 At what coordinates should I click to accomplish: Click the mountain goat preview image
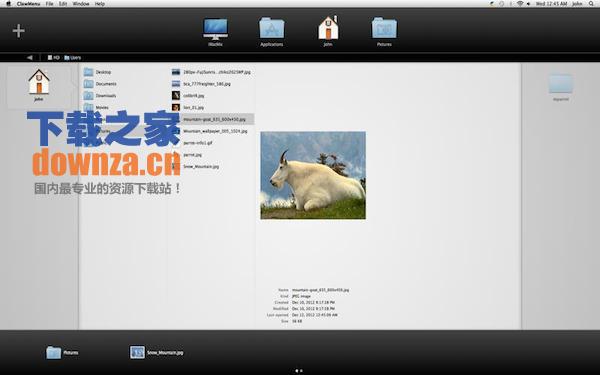point(313,175)
